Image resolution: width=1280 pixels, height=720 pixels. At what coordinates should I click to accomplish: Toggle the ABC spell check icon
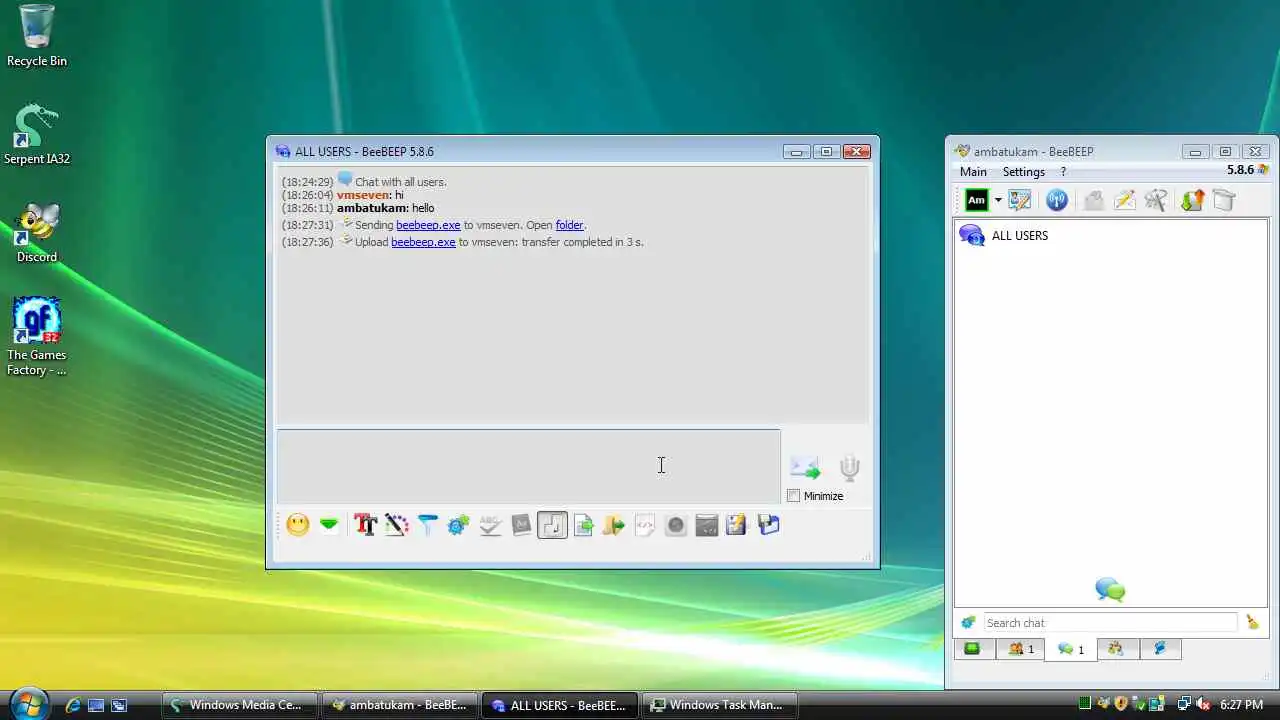[490, 525]
